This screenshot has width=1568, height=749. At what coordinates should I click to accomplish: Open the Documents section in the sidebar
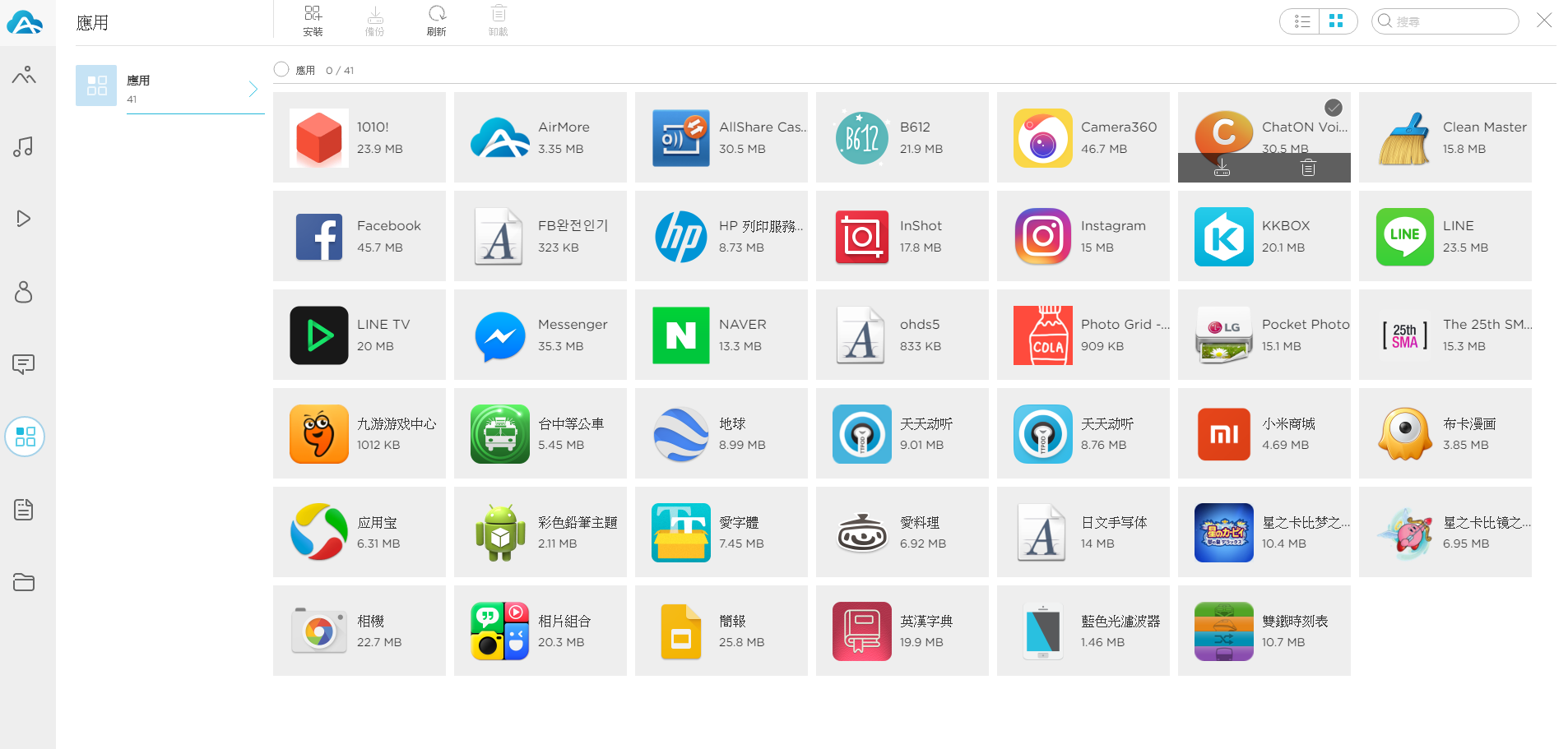pyautogui.click(x=24, y=510)
